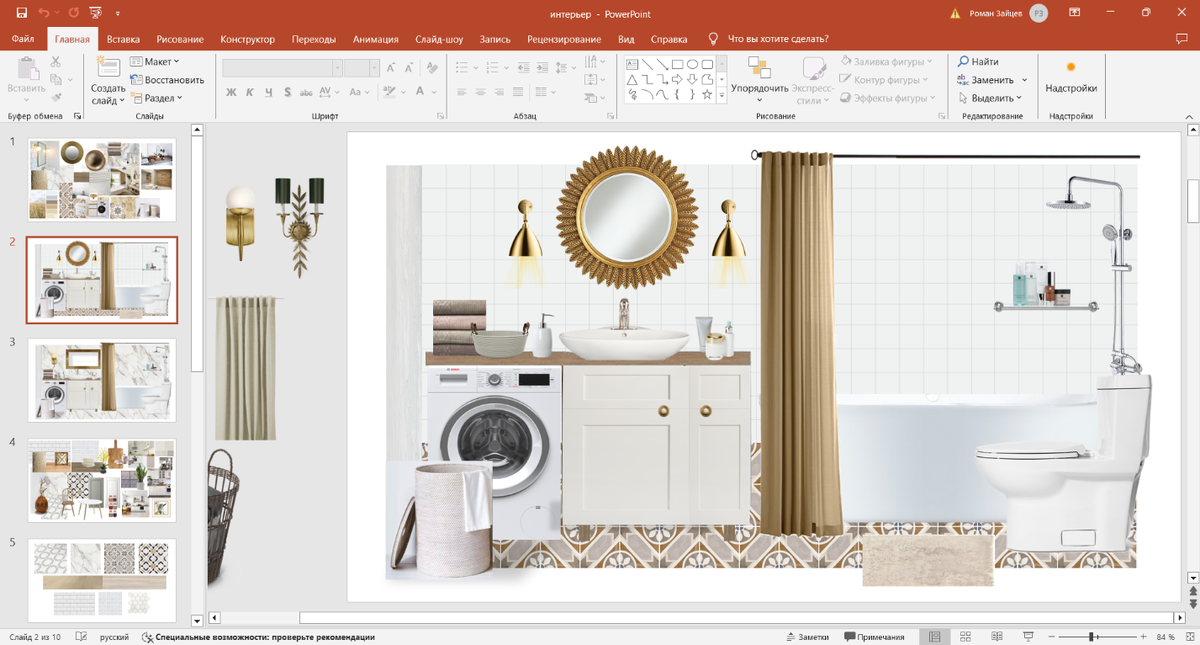Open the font size dropdown
Screen dimensions: 1200x645
375,69
